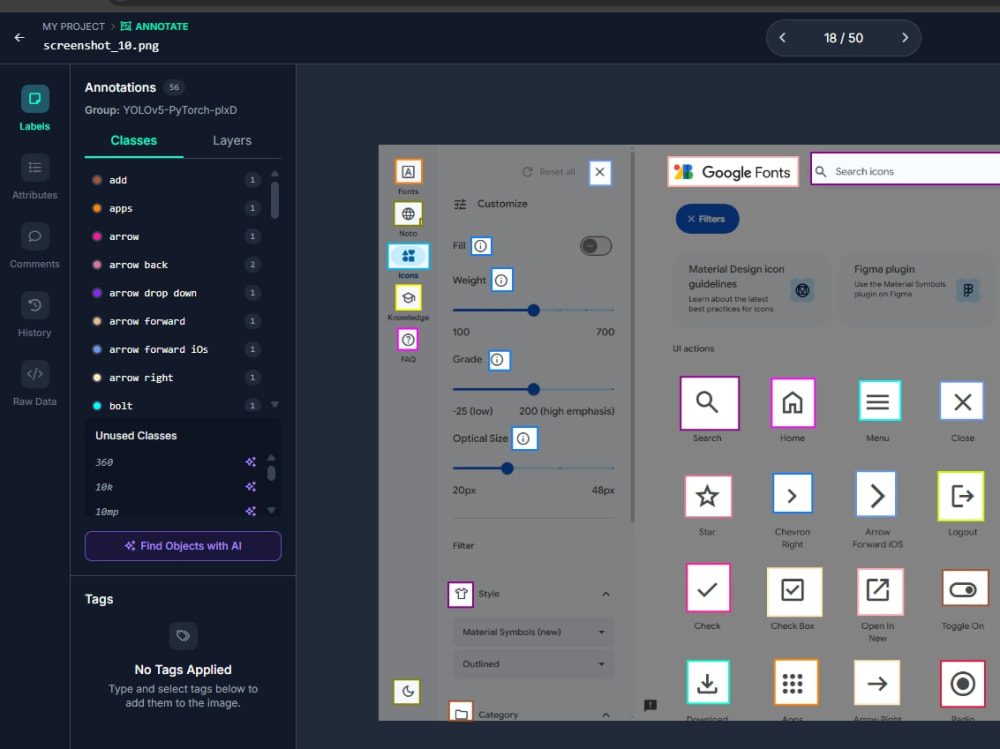Click the Noto globe icon in the image
This screenshot has width=1000, height=749.
(408, 214)
